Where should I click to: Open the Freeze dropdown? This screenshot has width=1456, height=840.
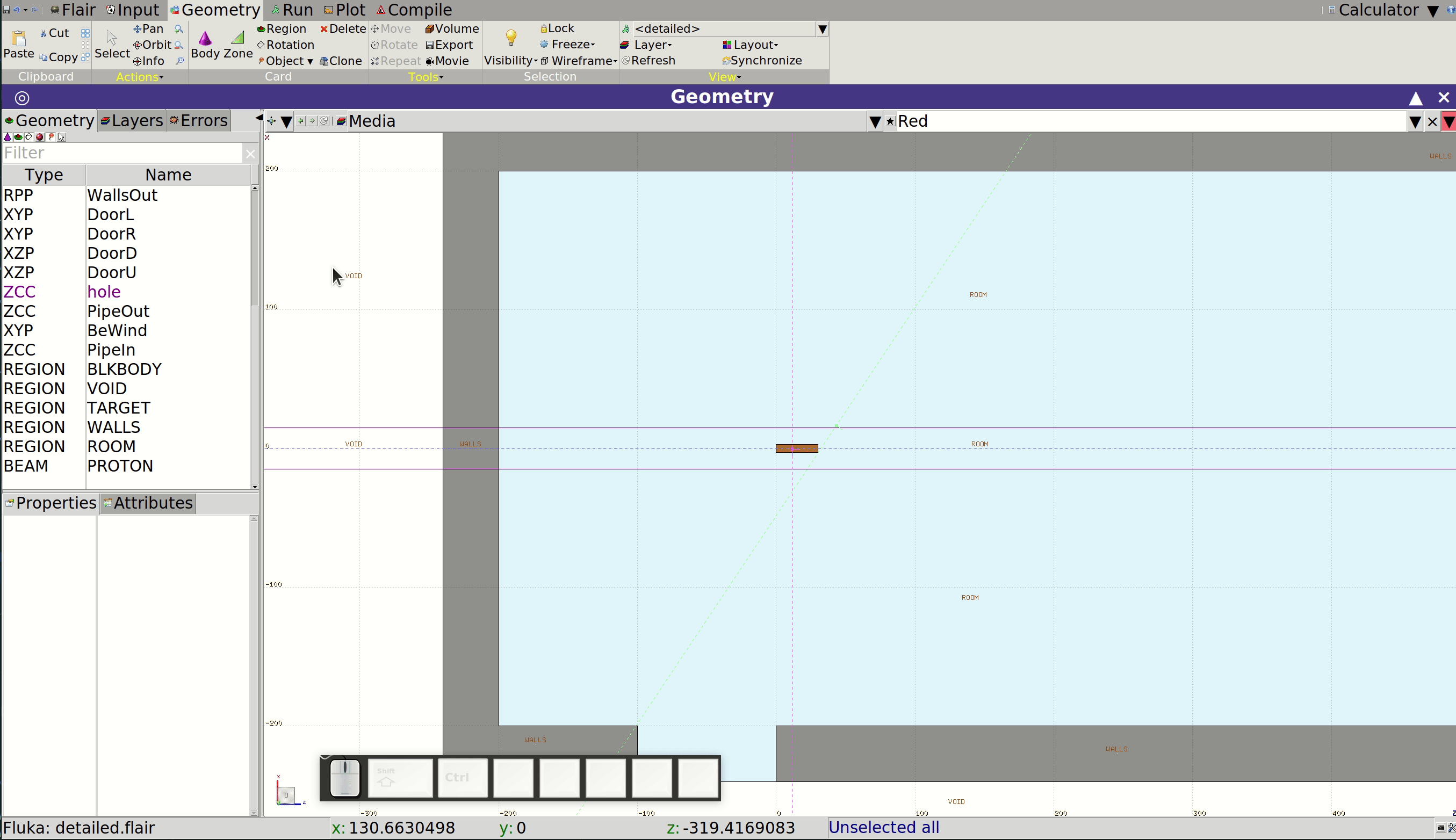pyautogui.click(x=567, y=45)
